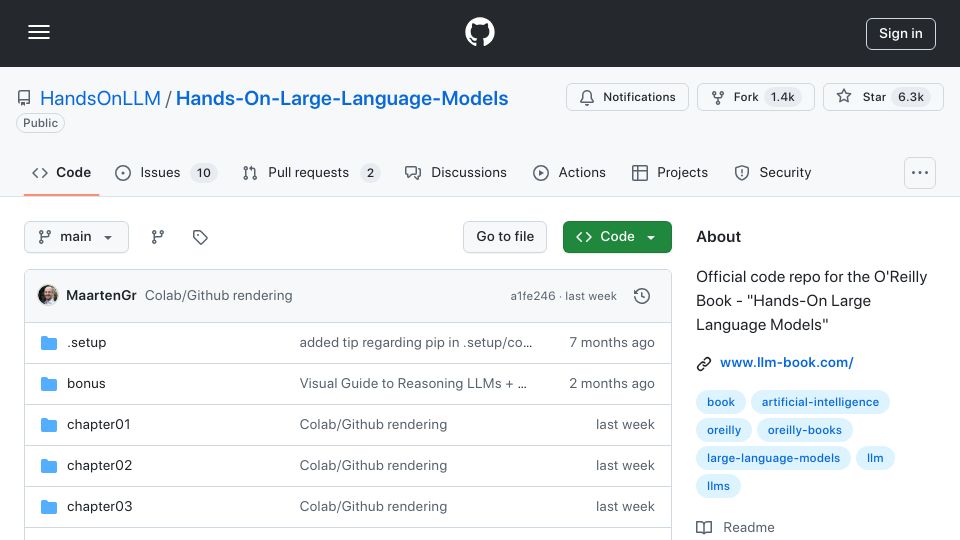Open the Pull requests tab
This screenshot has width=960, height=540.
[x=311, y=173]
